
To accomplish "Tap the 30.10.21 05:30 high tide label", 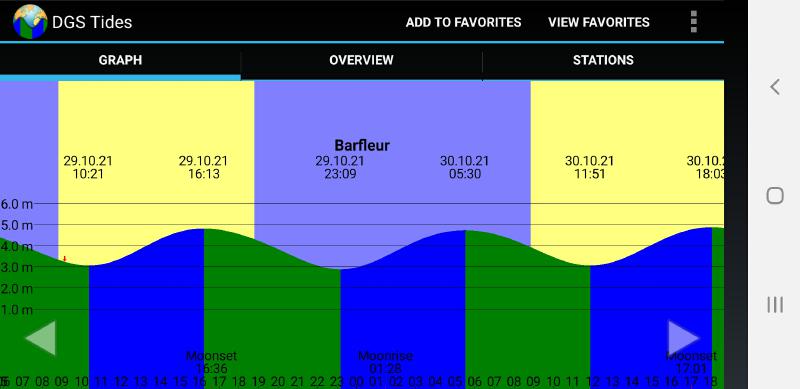I will pyautogui.click(x=465, y=167).
